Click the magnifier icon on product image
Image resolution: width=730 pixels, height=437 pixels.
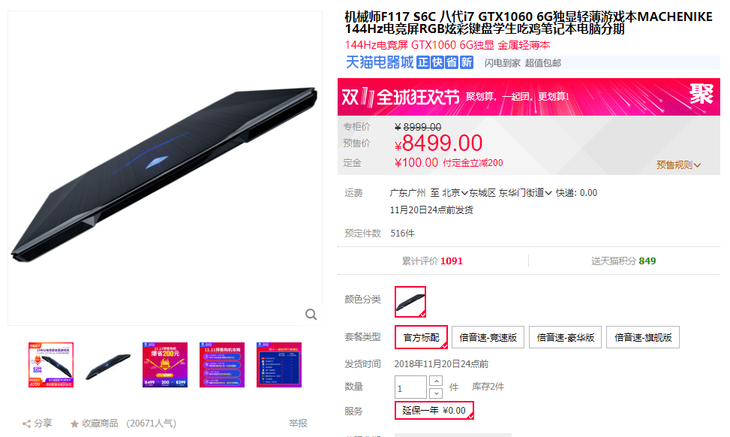[311, 315]
